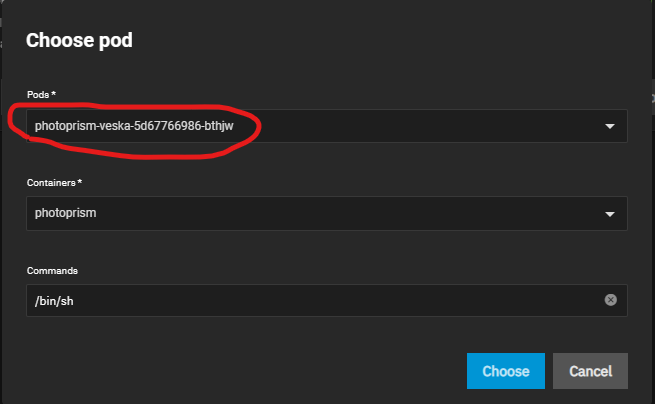Click the partially hidden icon at right edge
This screenshot has width=655, height=404.
(x=653, y=99)
